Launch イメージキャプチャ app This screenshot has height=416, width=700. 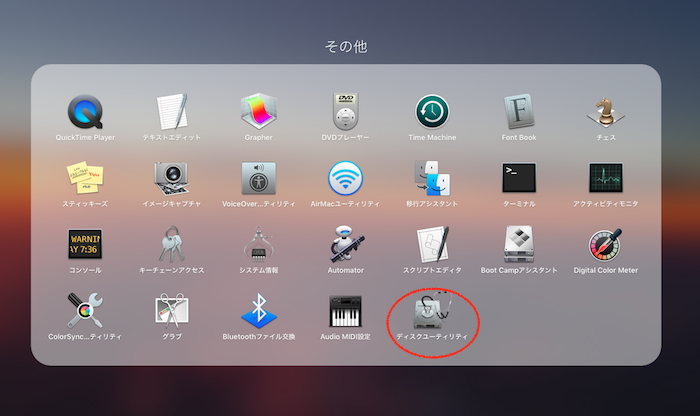click(x=172, y=178)
